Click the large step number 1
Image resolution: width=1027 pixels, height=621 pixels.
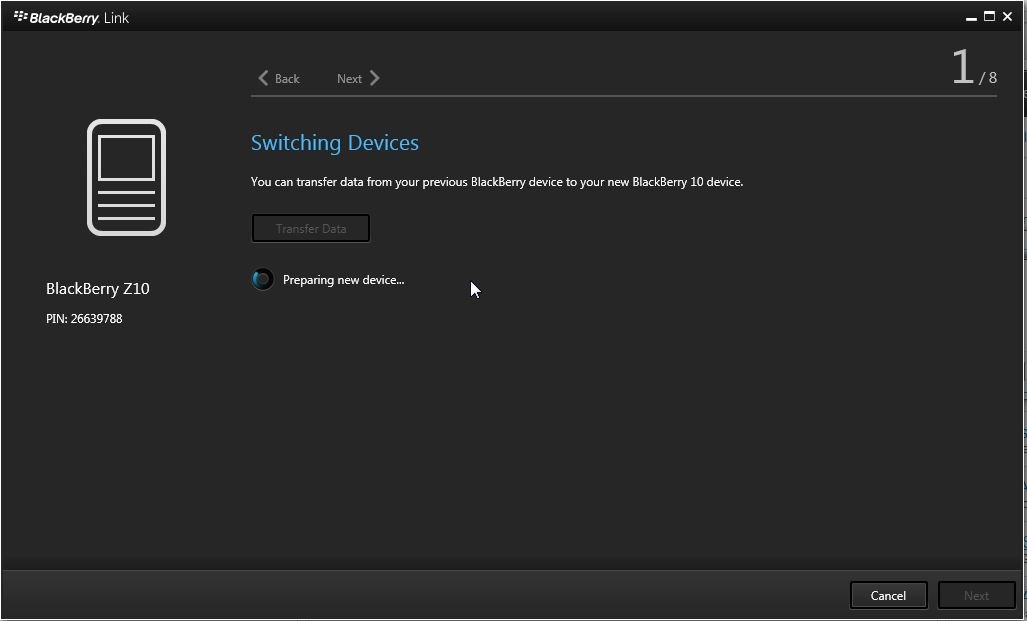click(x=962, y=68)
